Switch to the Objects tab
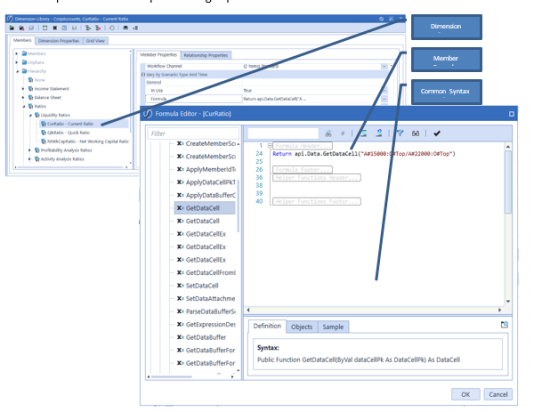This screenshot has width=550, height=412. (302, 327)
